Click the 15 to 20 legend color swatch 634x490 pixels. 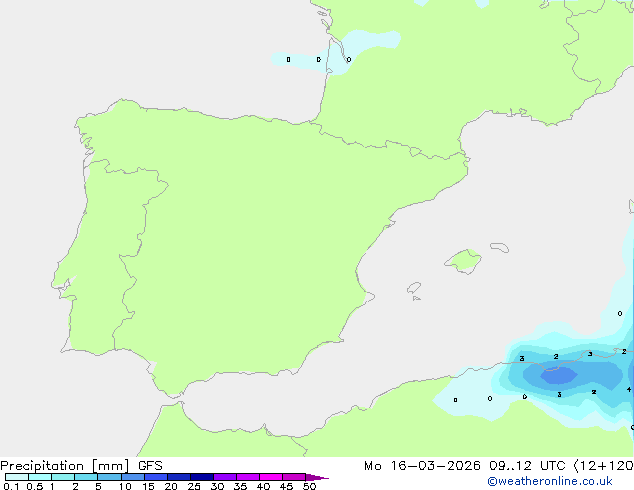[x=155, y=477]
